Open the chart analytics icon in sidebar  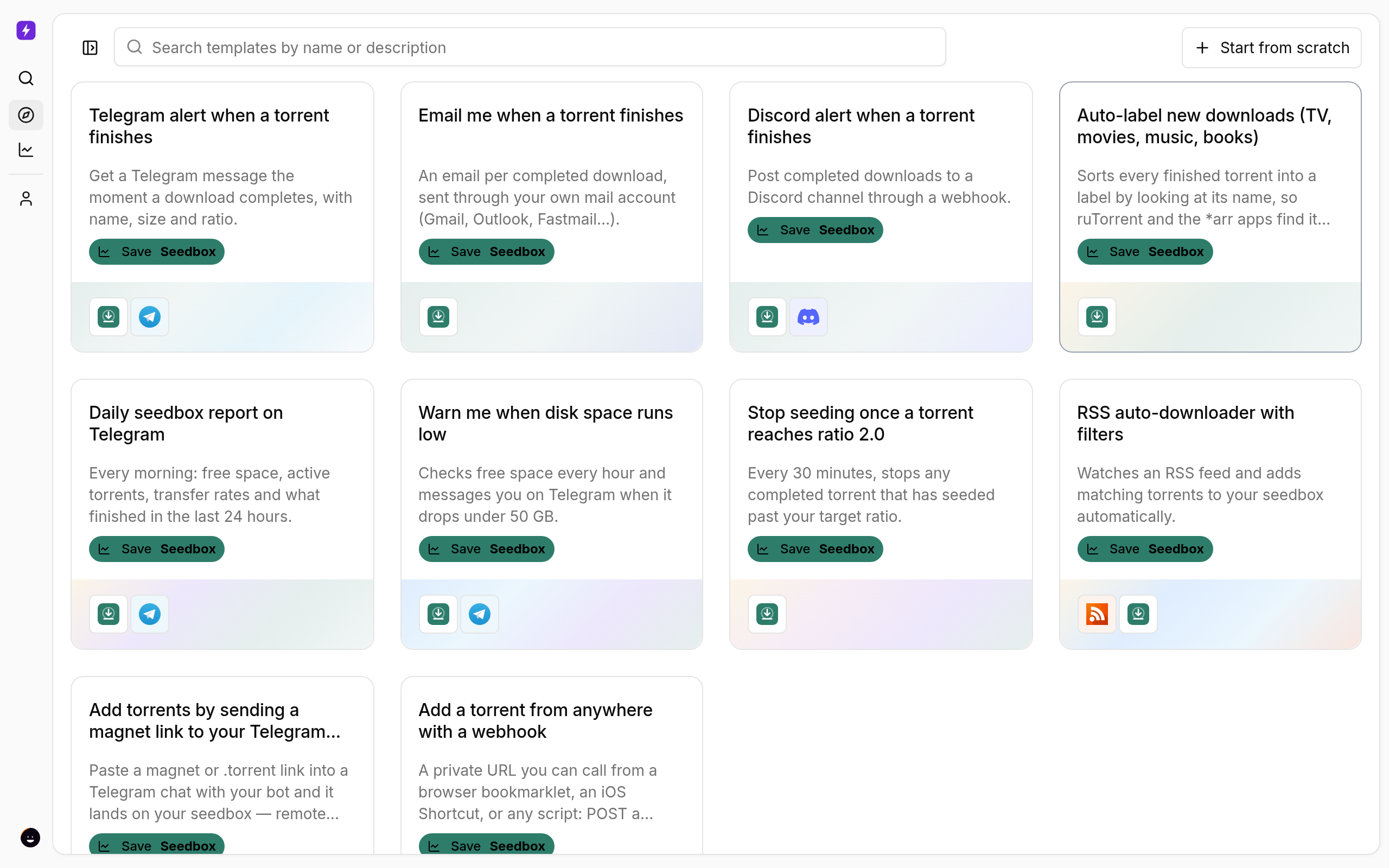pyautogui.click(x=26, y=150)
